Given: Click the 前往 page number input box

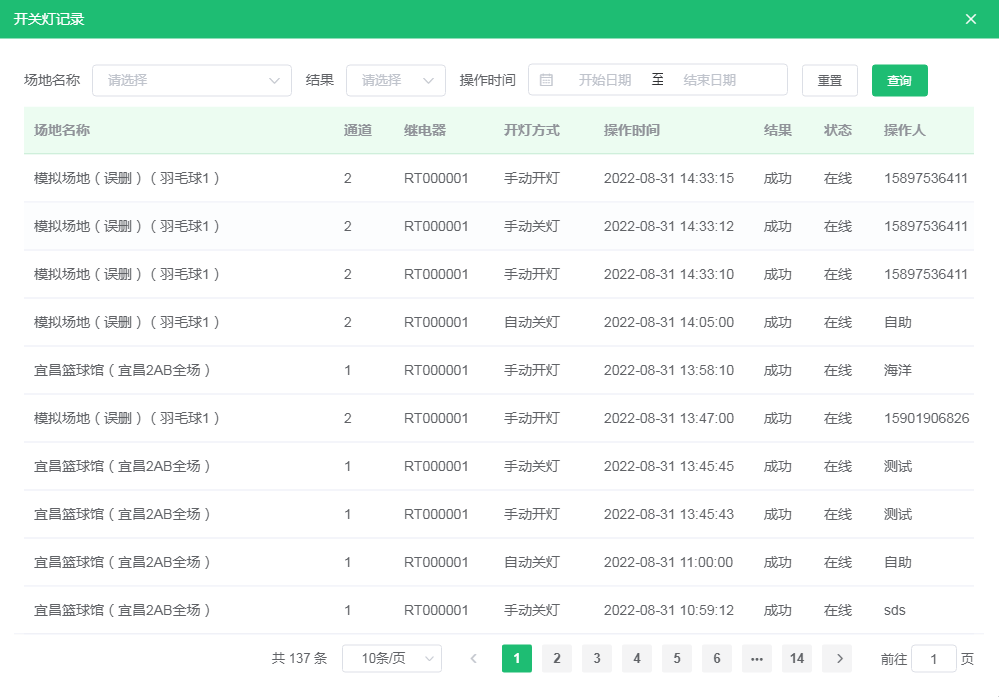Looking at the screenshot, I should click(x=933, y=659).
